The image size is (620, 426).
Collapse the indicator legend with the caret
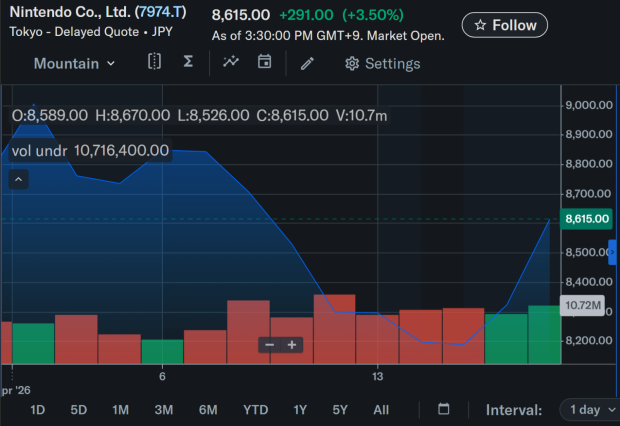[19, 179]
